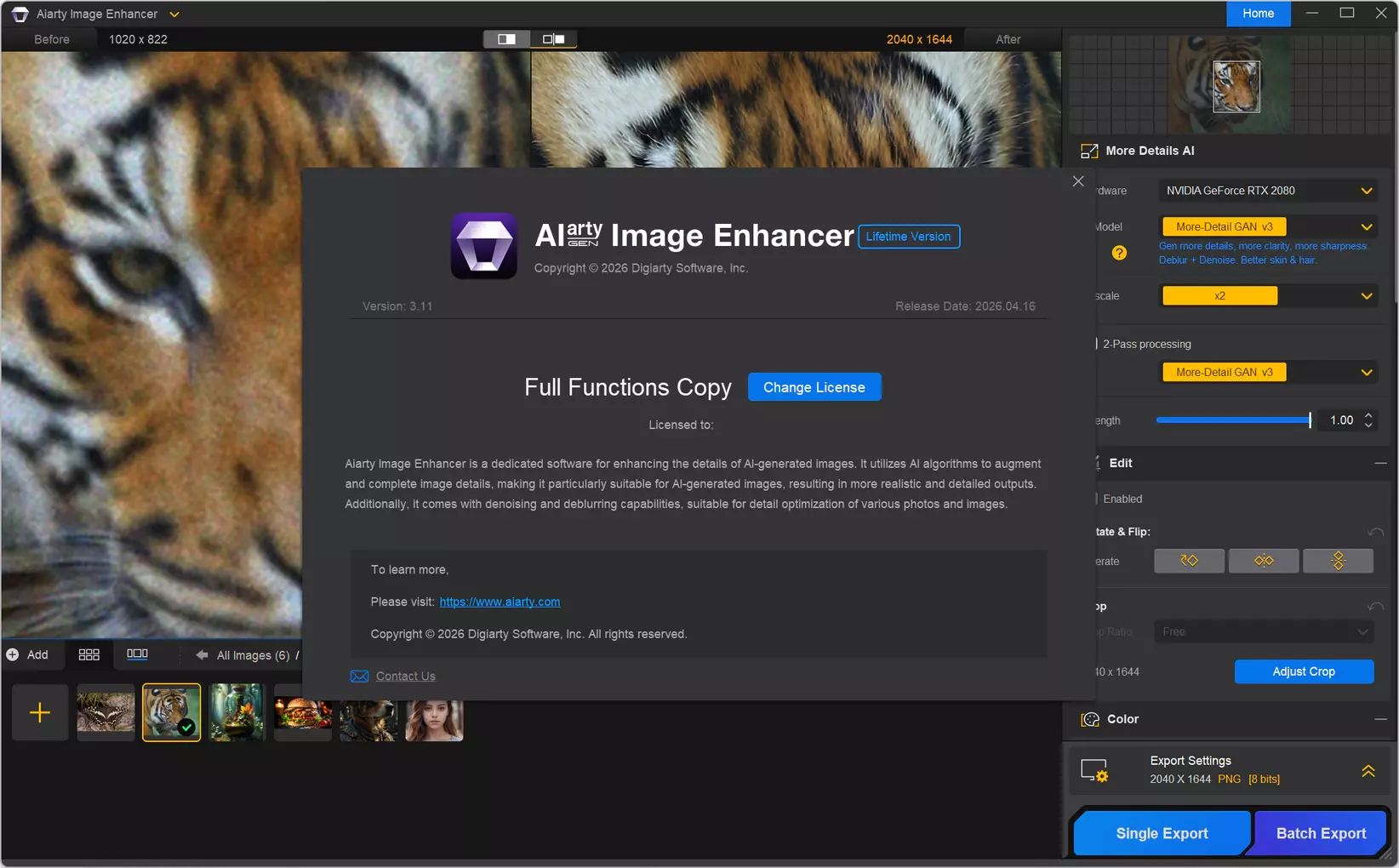
Task: Click the Adjust Crop button
Action: (x=1304, y=671)
